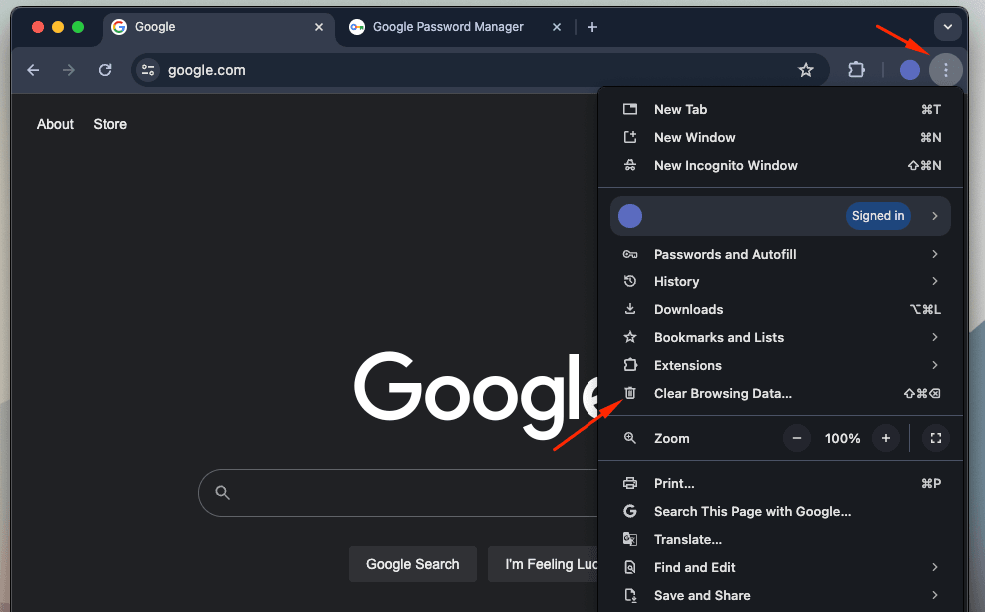Select Clear Browsing Data menu item
This screenshot has width=985, height=612.
(722, 393)
